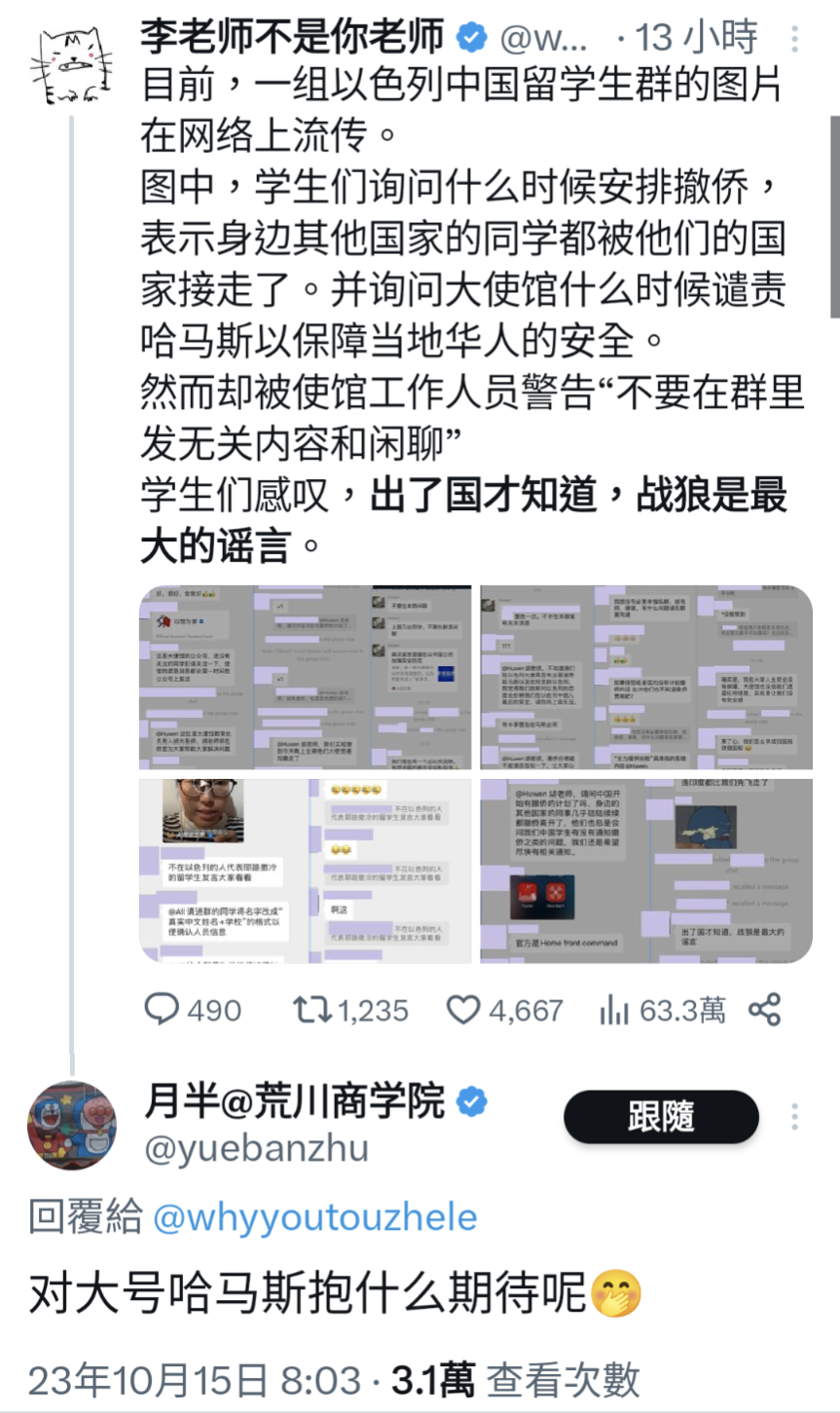This screenshot has height=1413, width=840.
Task: Open the top-left chat screenshot image
Action: point(306,678)
